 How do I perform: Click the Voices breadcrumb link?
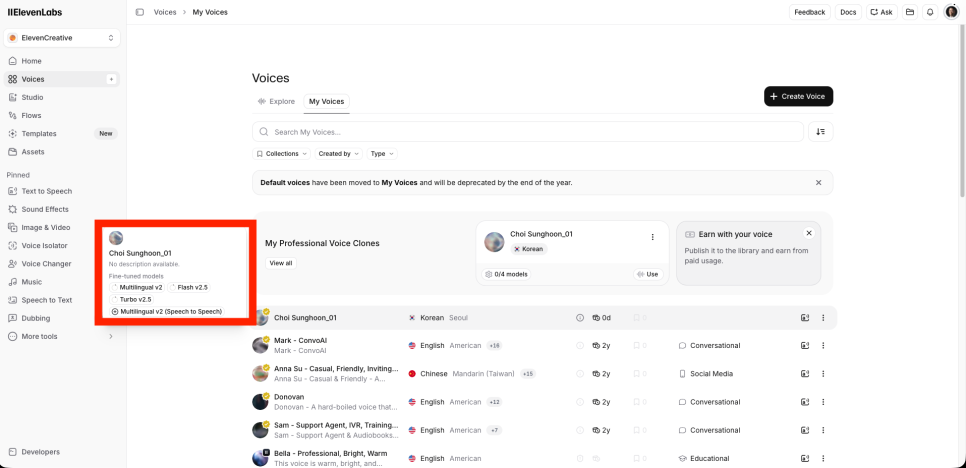pyautogui.click(x=164, y=12)
